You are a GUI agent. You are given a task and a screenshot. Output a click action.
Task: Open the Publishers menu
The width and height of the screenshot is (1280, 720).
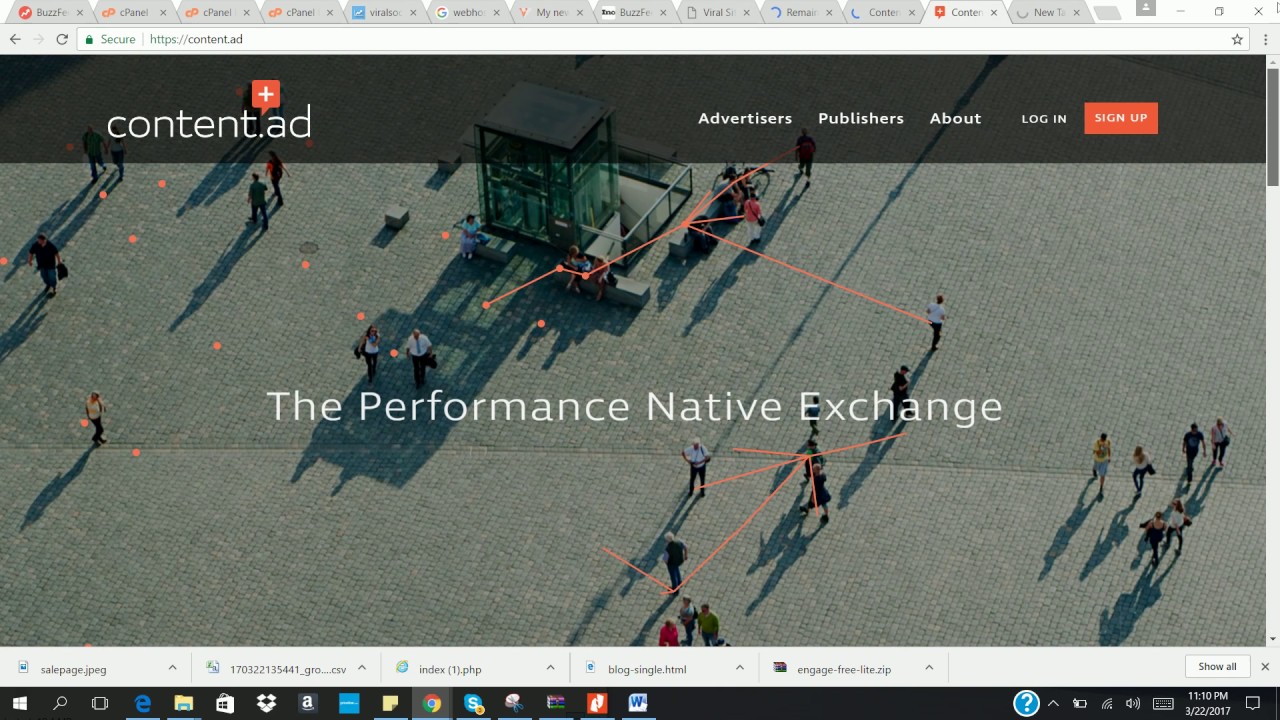861,118
